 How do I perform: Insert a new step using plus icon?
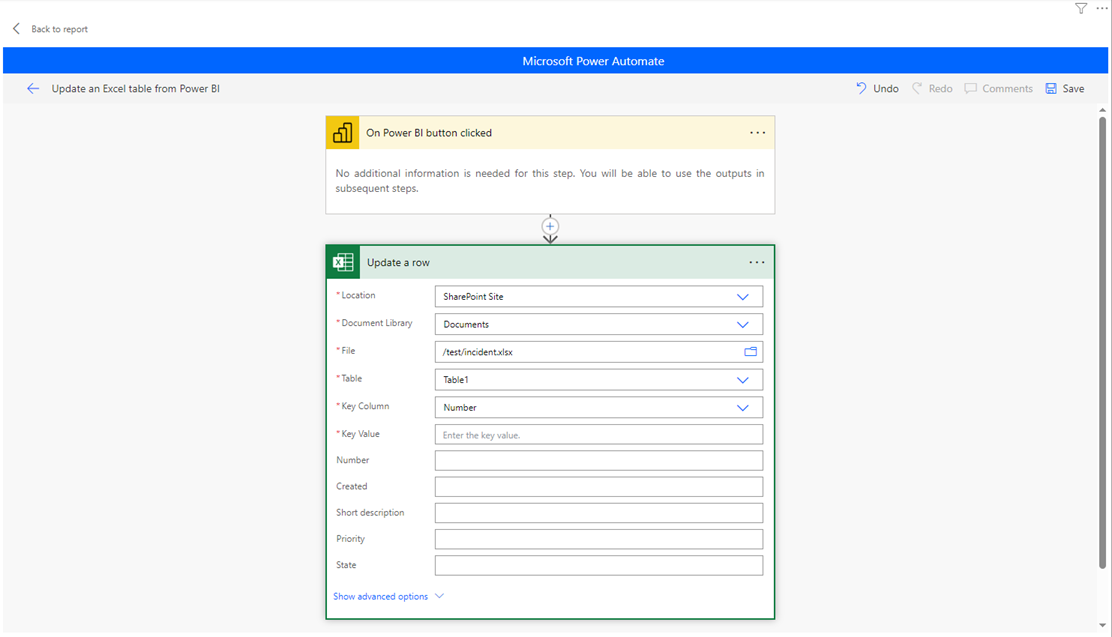[550, 226]
